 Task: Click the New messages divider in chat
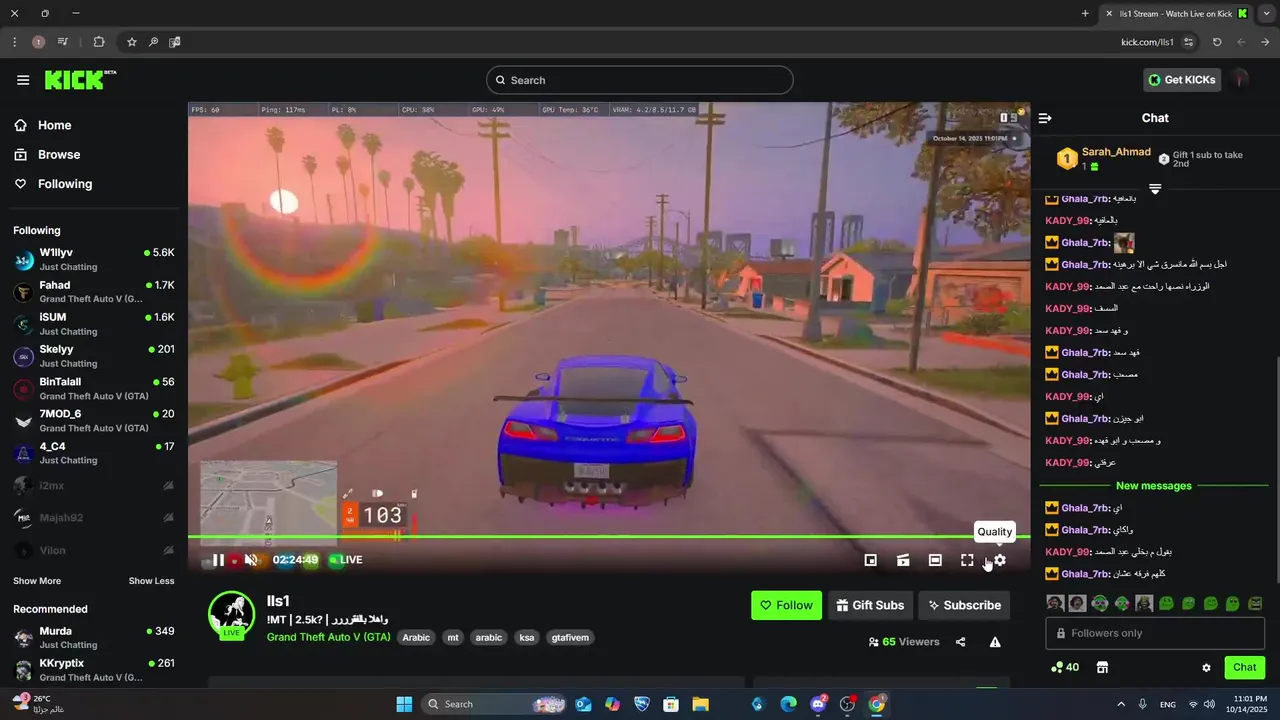pyautogui.click(x=1154, y=486)
